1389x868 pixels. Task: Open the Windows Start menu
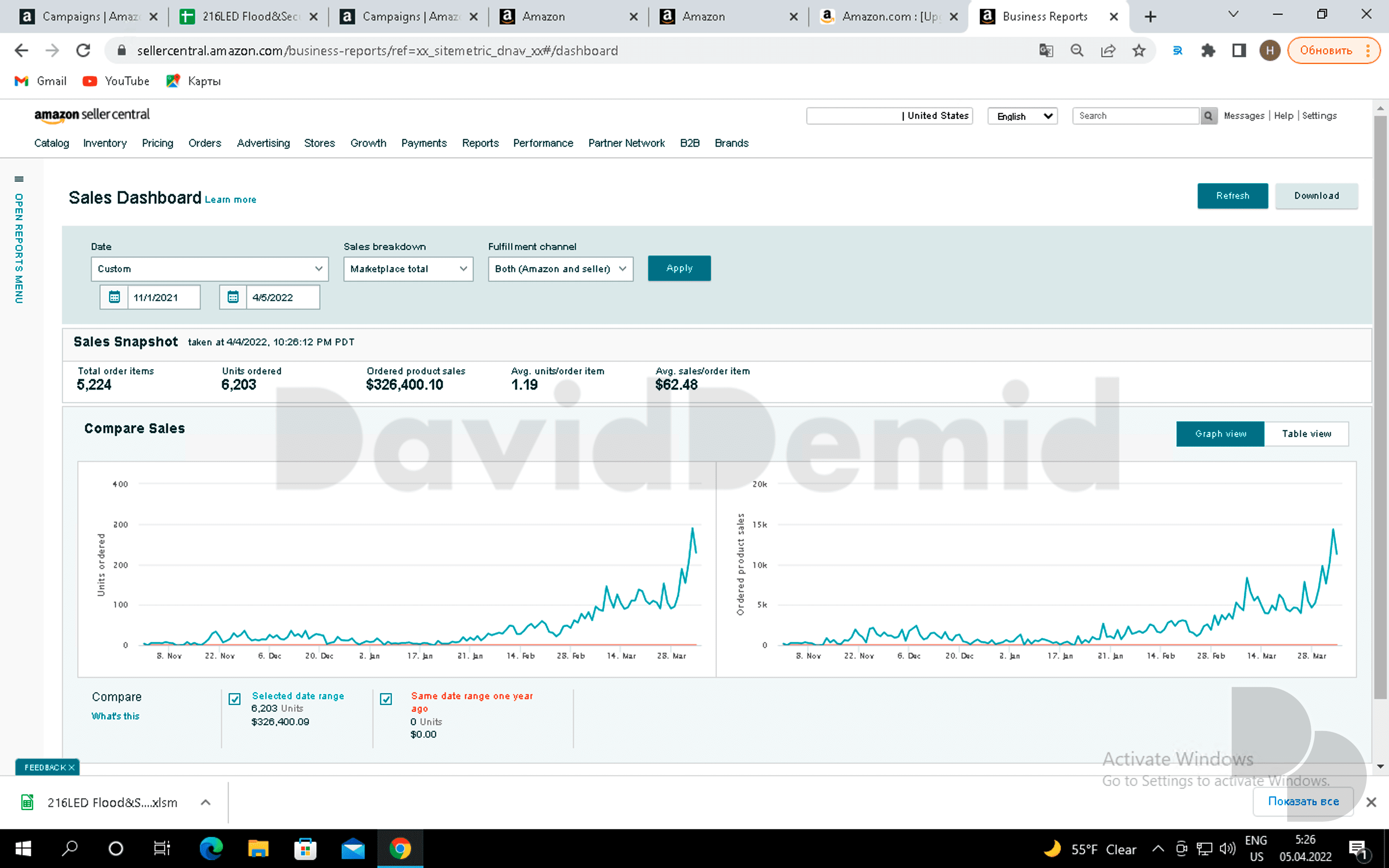pos(23,849)
